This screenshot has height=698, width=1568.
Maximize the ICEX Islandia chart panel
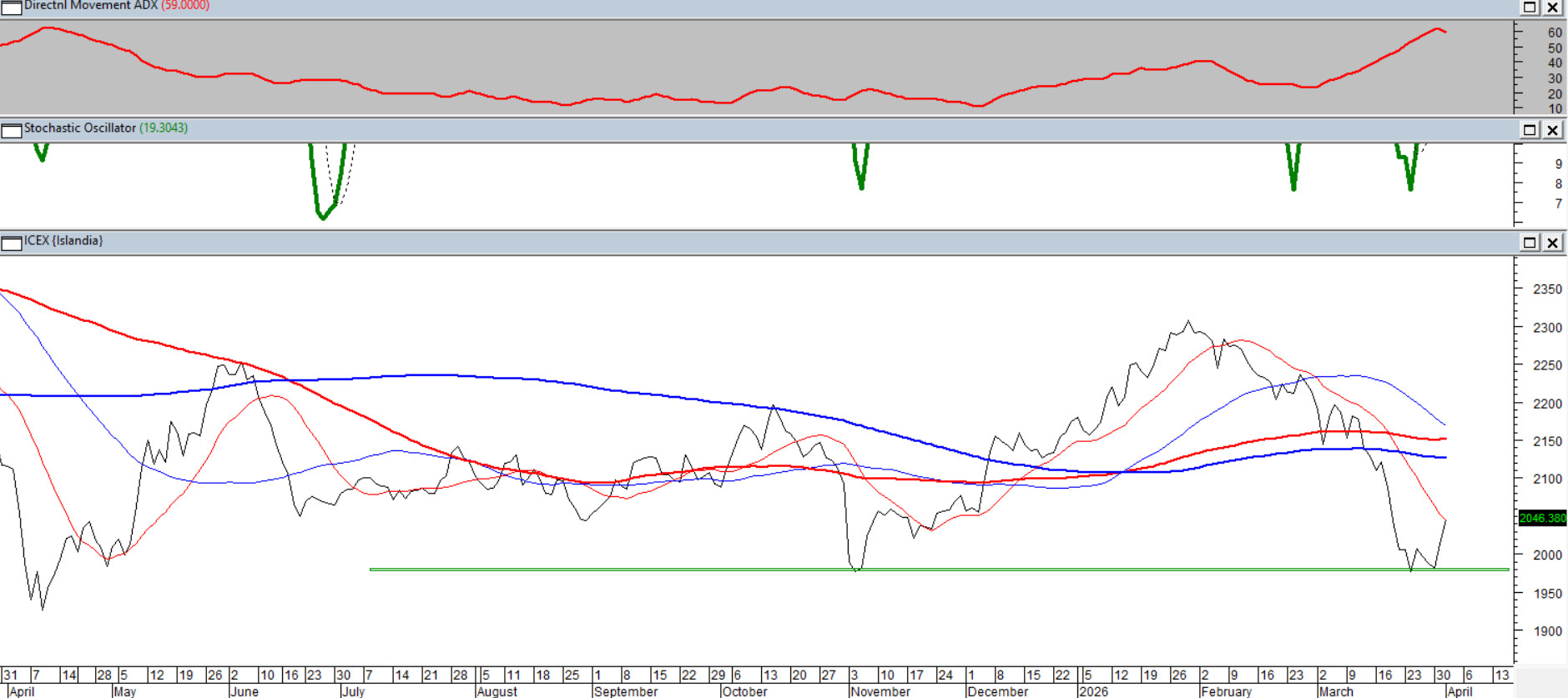coord(1529,243)
